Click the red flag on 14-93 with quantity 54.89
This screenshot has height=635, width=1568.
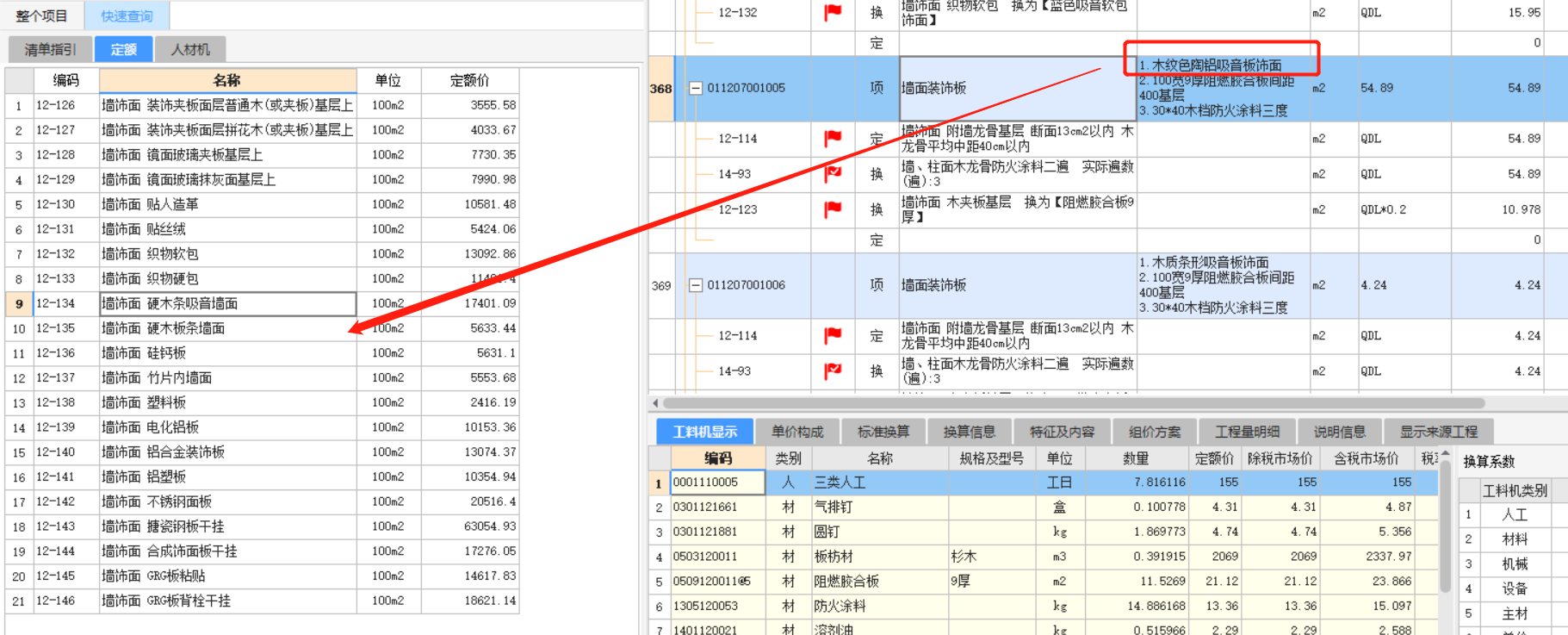[833, 173]
